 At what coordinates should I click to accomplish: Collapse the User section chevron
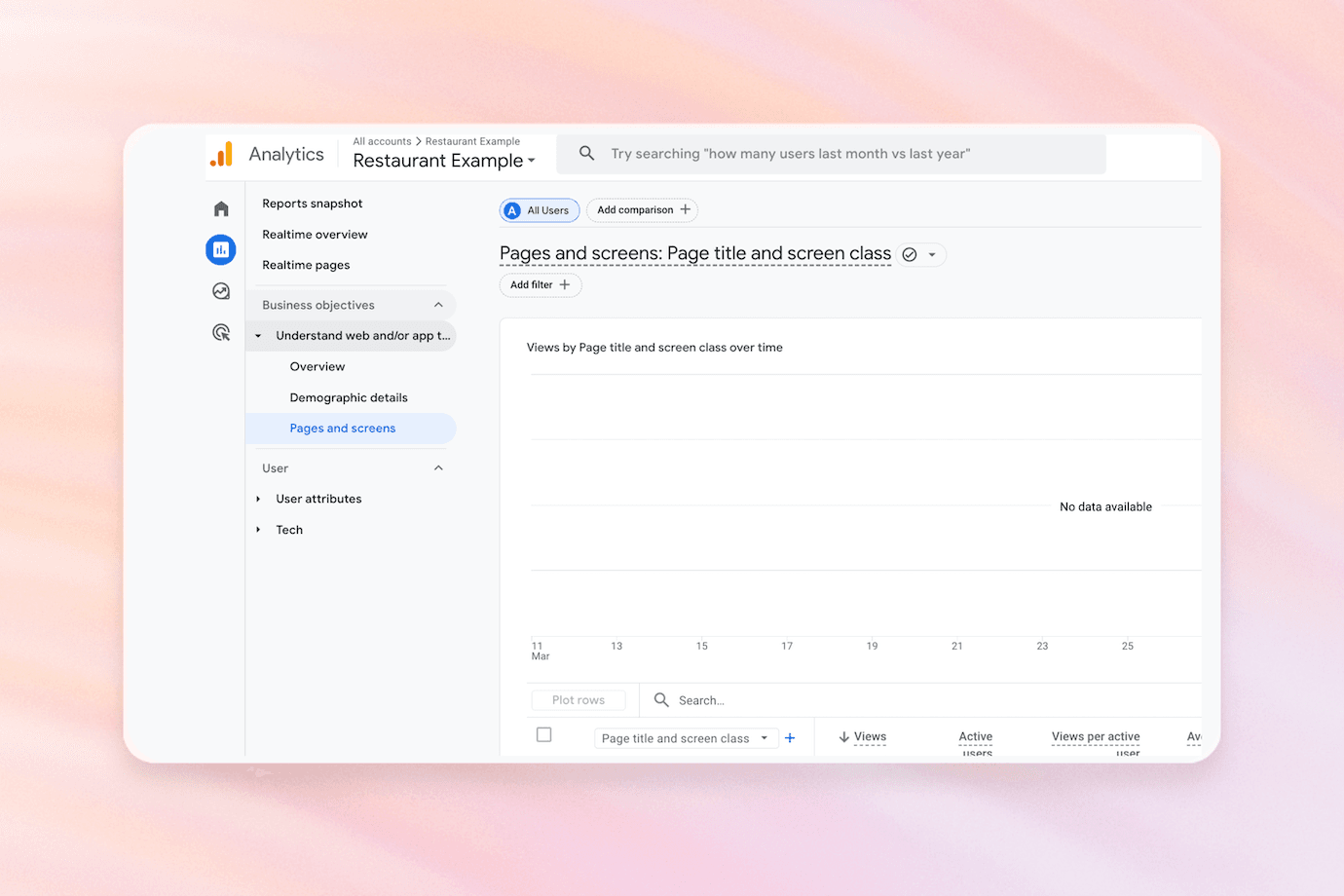pyautogui.click(x=438, y=468)
